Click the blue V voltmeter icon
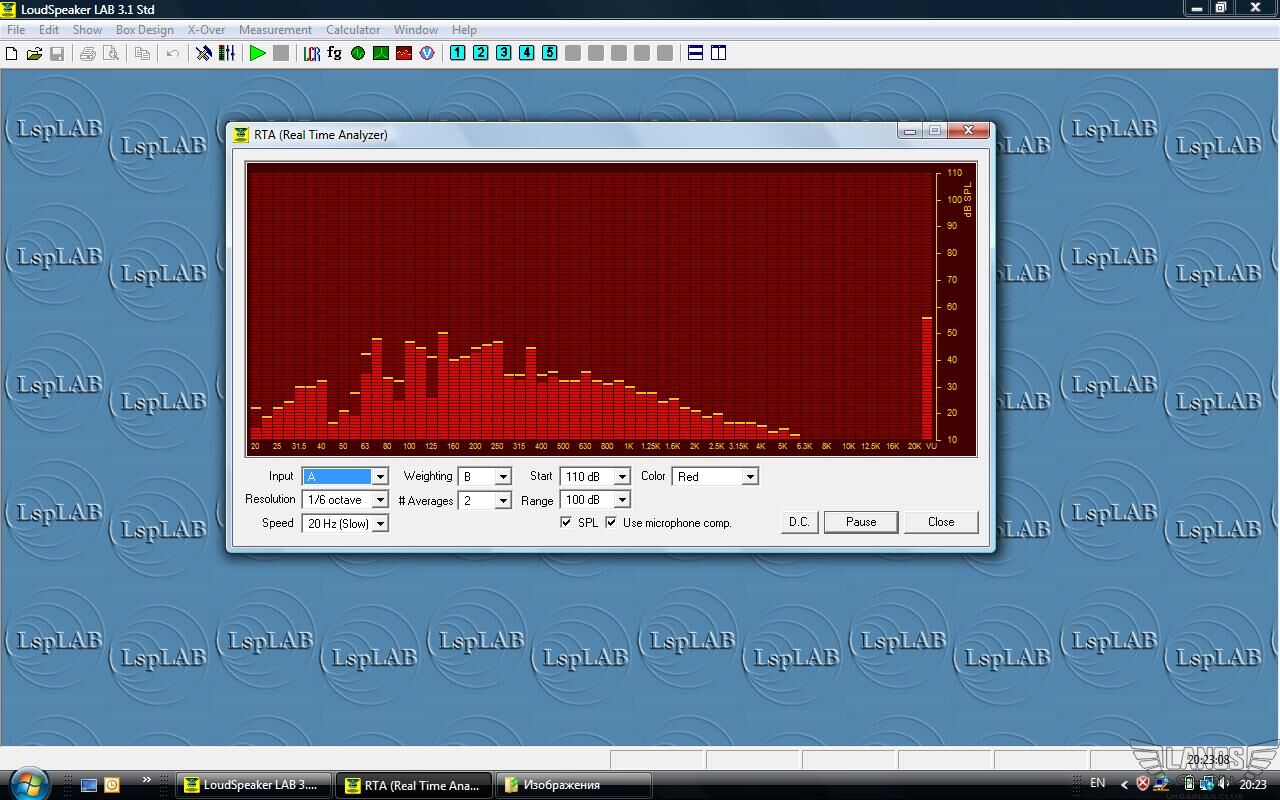This screenshot has width=1280, height=800. 427,53
